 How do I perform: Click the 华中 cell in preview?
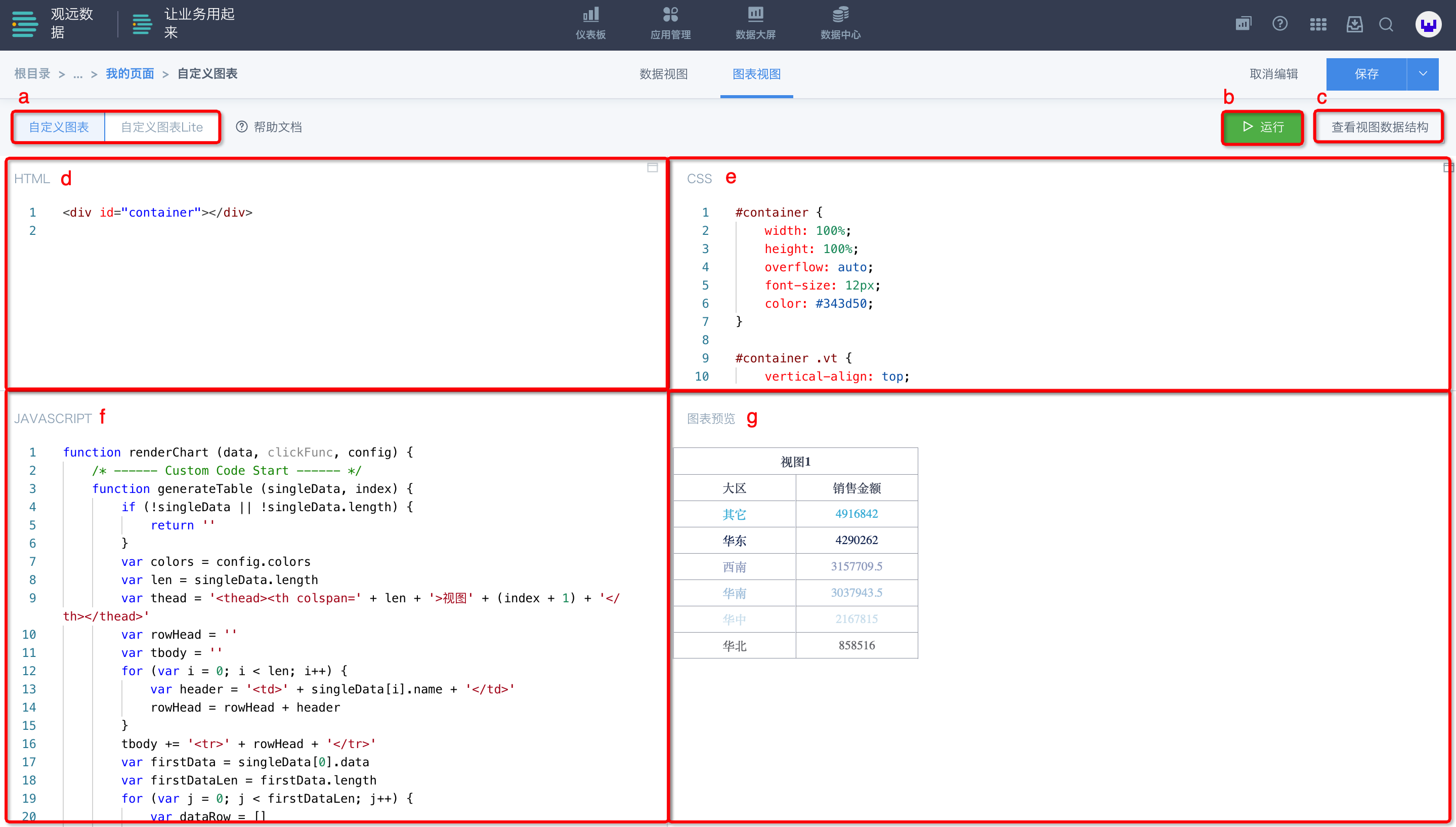(735, 619)
